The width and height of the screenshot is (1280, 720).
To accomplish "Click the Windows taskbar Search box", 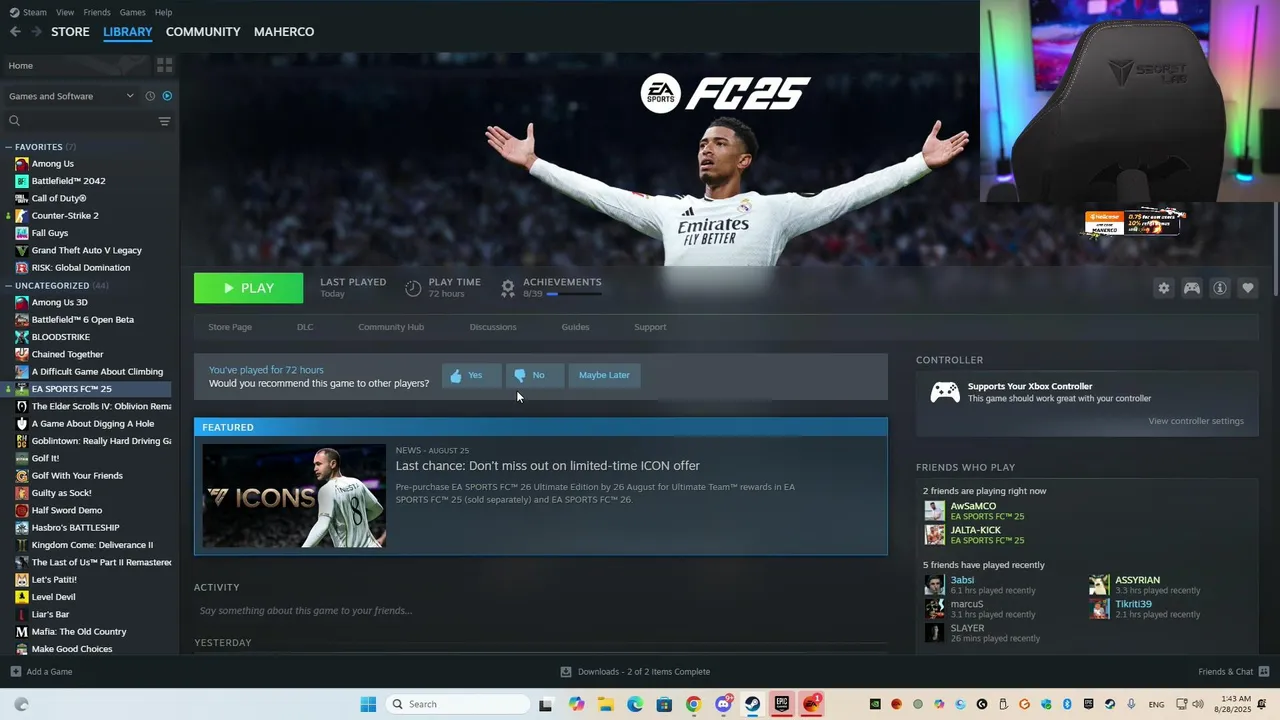I will (458, 704).
